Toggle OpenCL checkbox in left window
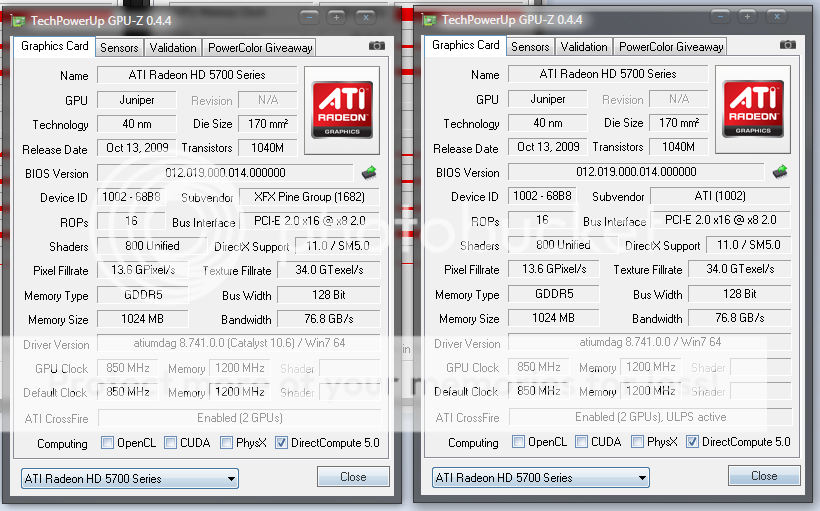The height and width of the screenshot is (511, 820). pos(107,442)
